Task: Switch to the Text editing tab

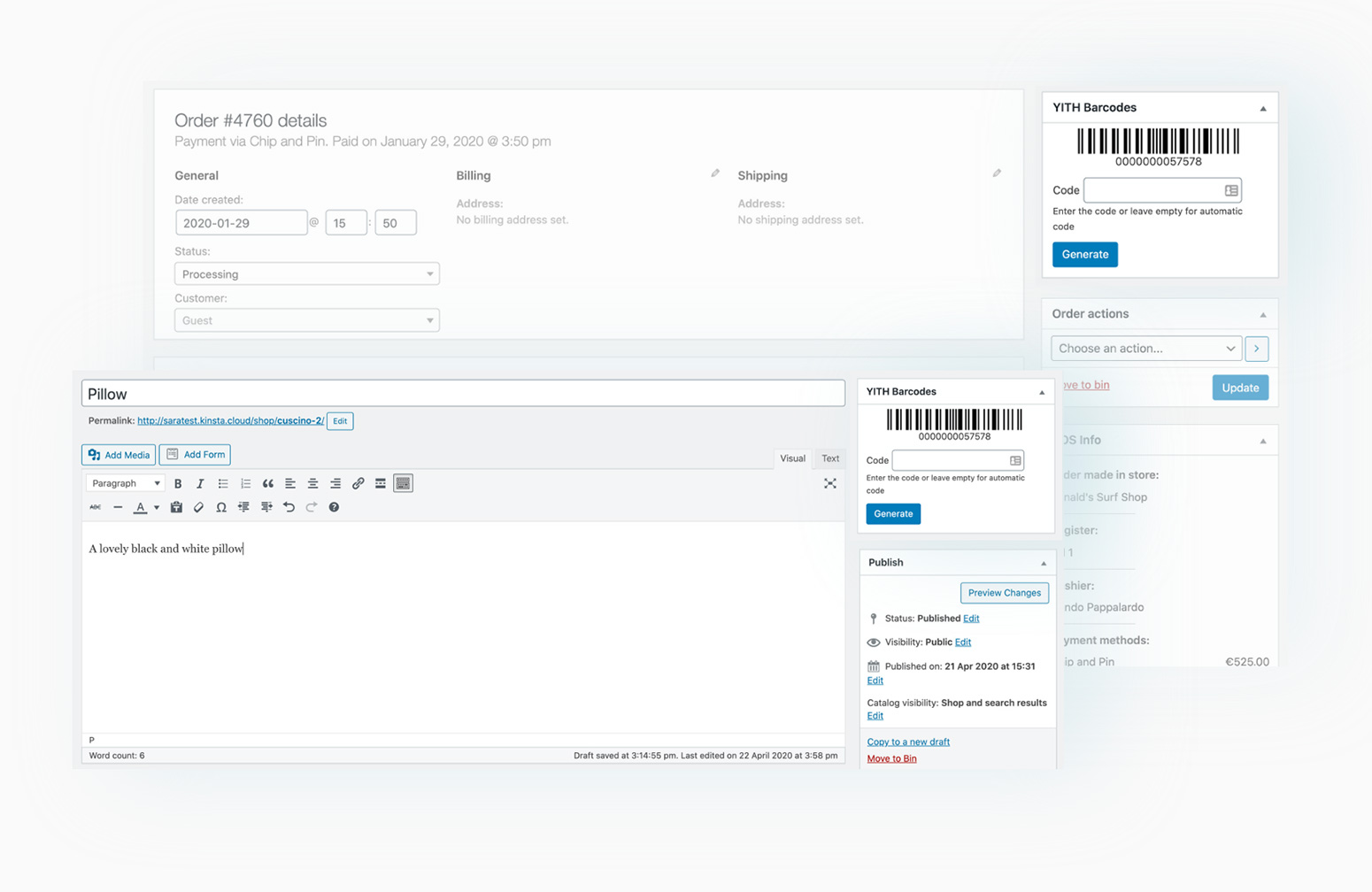Action: (829, 458)
